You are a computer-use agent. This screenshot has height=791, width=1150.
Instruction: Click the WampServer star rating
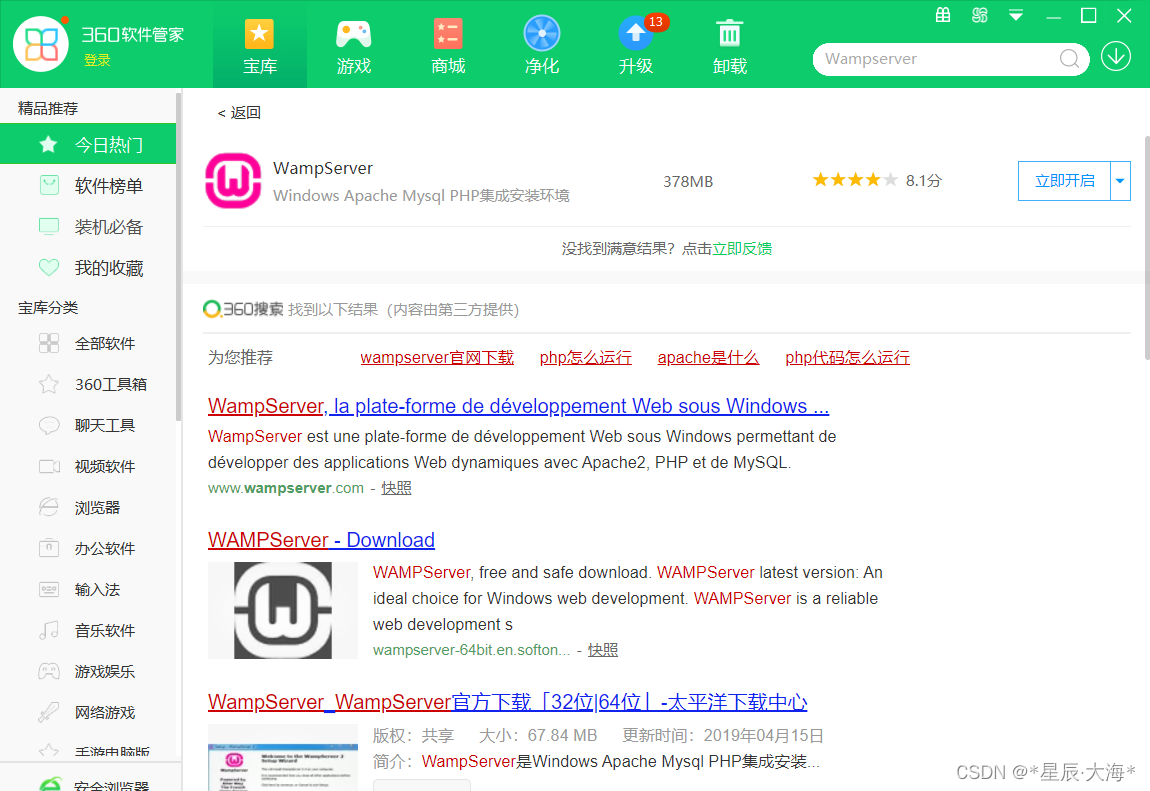coord(855,180)
